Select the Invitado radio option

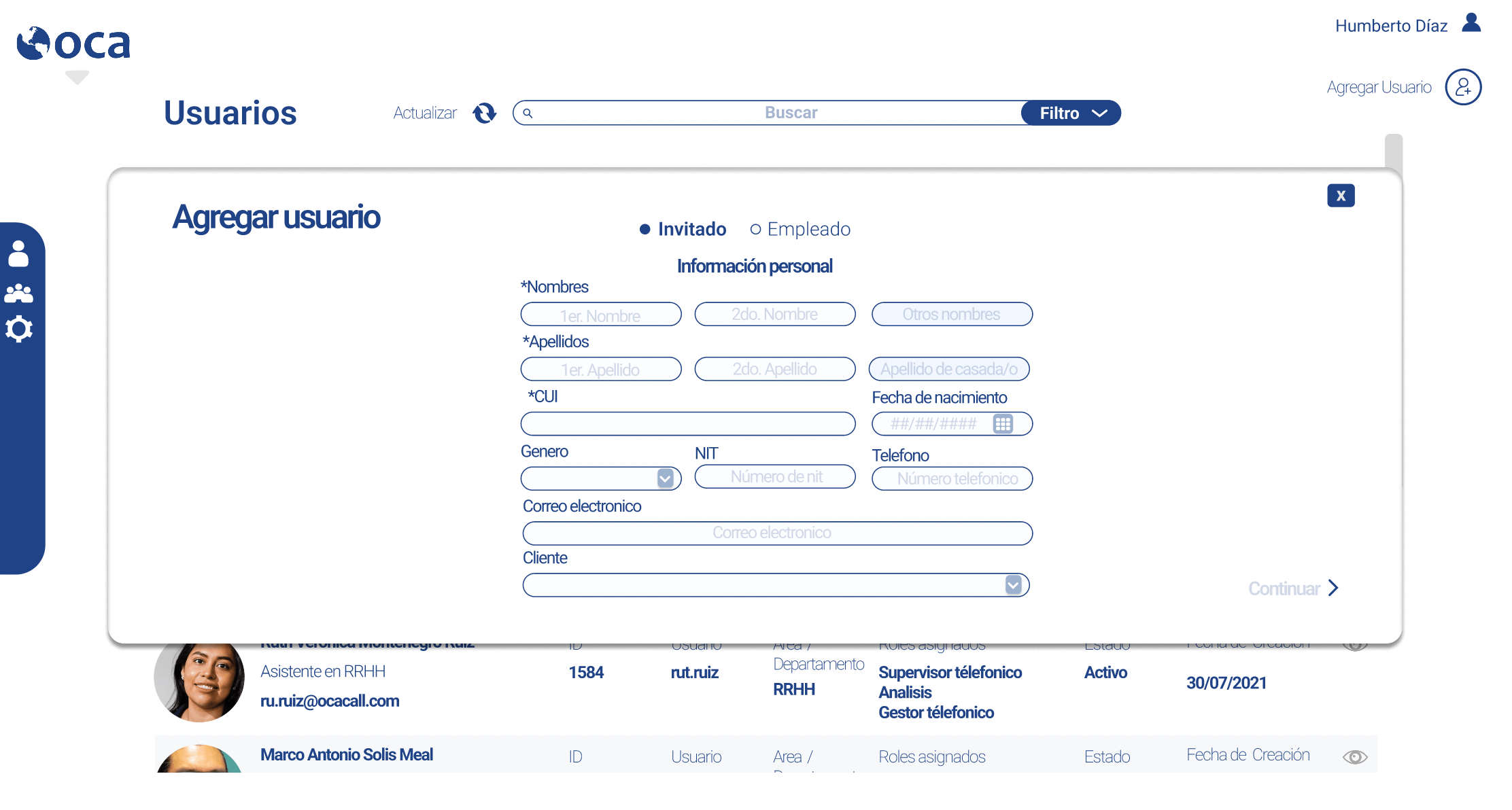point(645,230)
